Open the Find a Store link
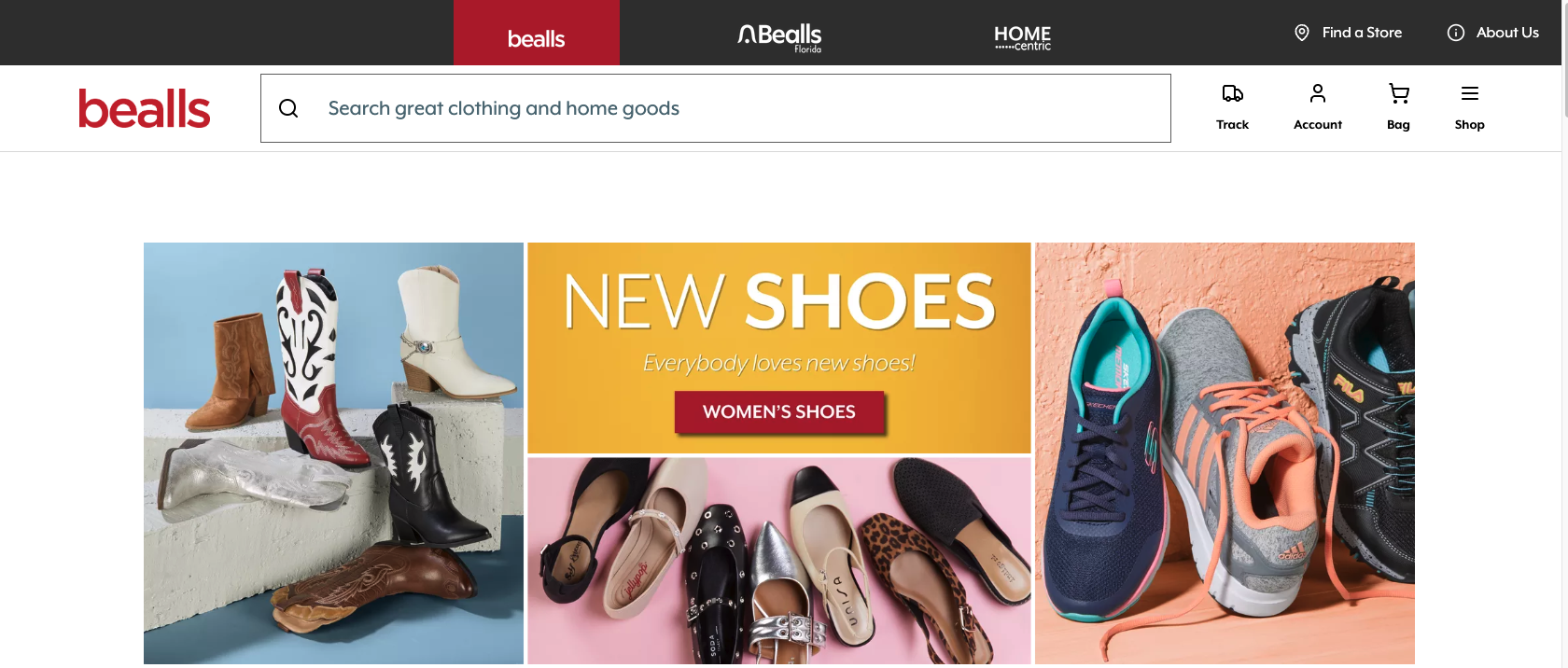Screen dimensions: 1568x668 1362,33
